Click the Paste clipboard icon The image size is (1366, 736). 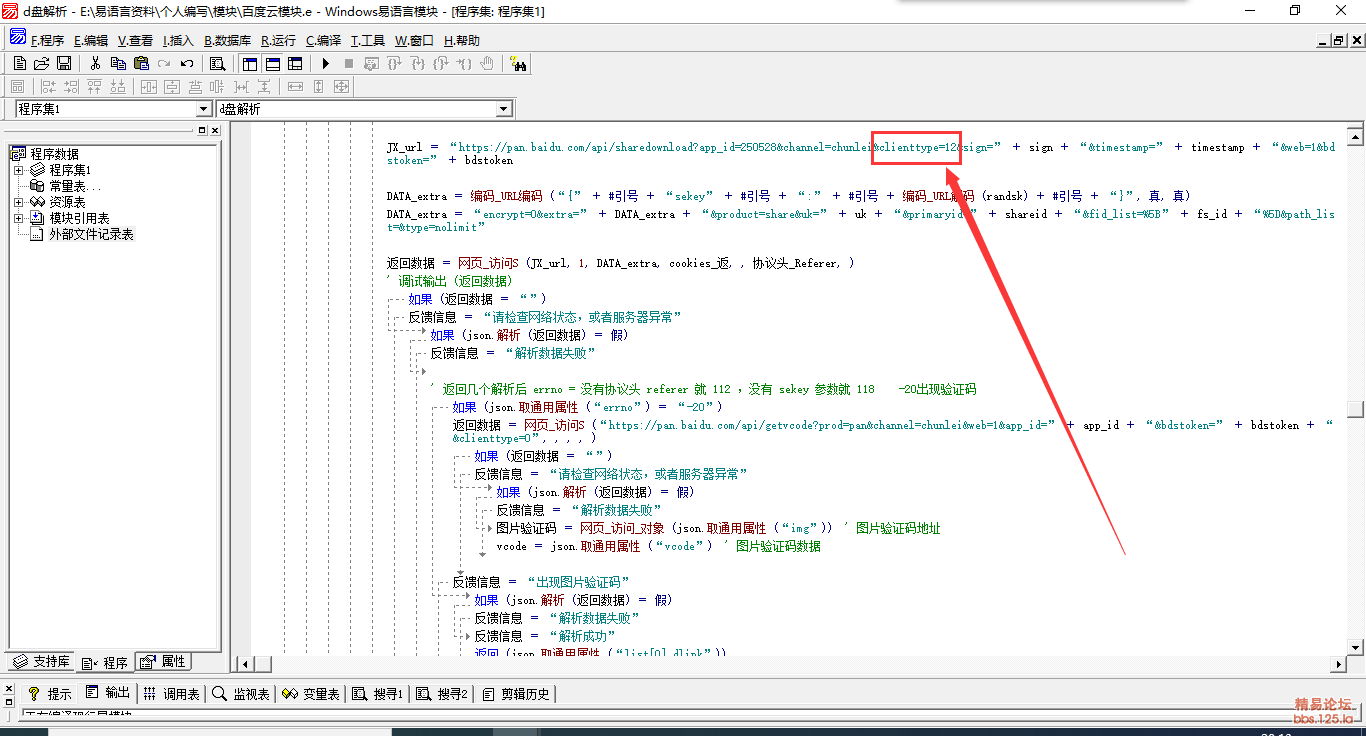141,63
